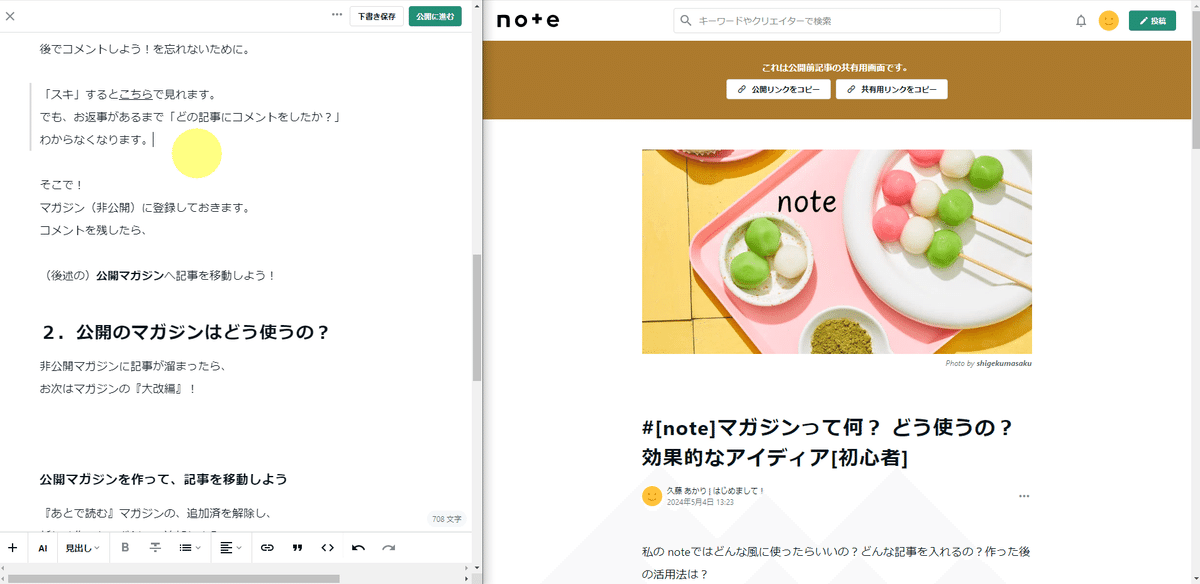
Task: Click the line わからなくなります。
Action: pos(94,140)
